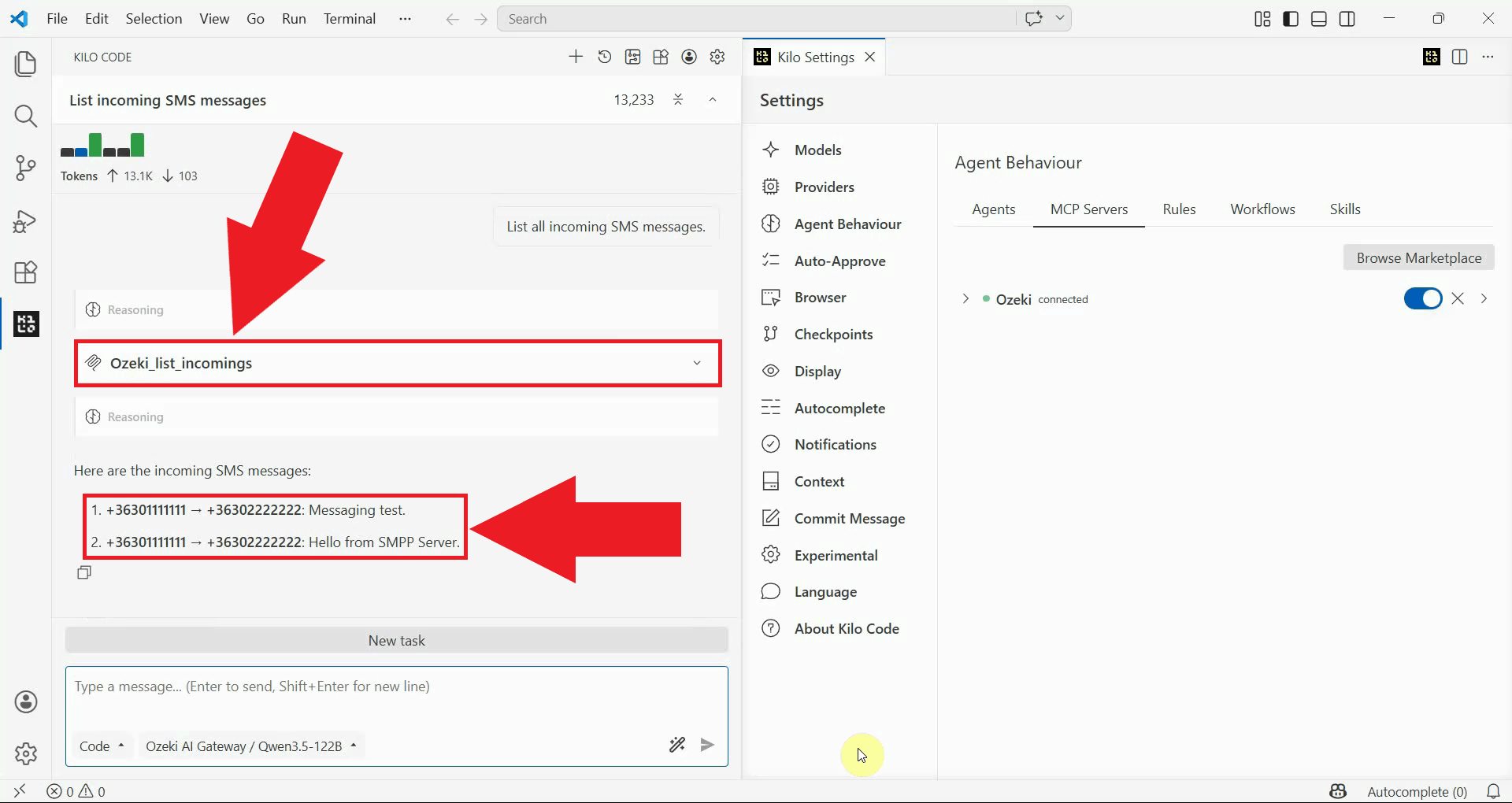Open the Run menu

point(294,18)
